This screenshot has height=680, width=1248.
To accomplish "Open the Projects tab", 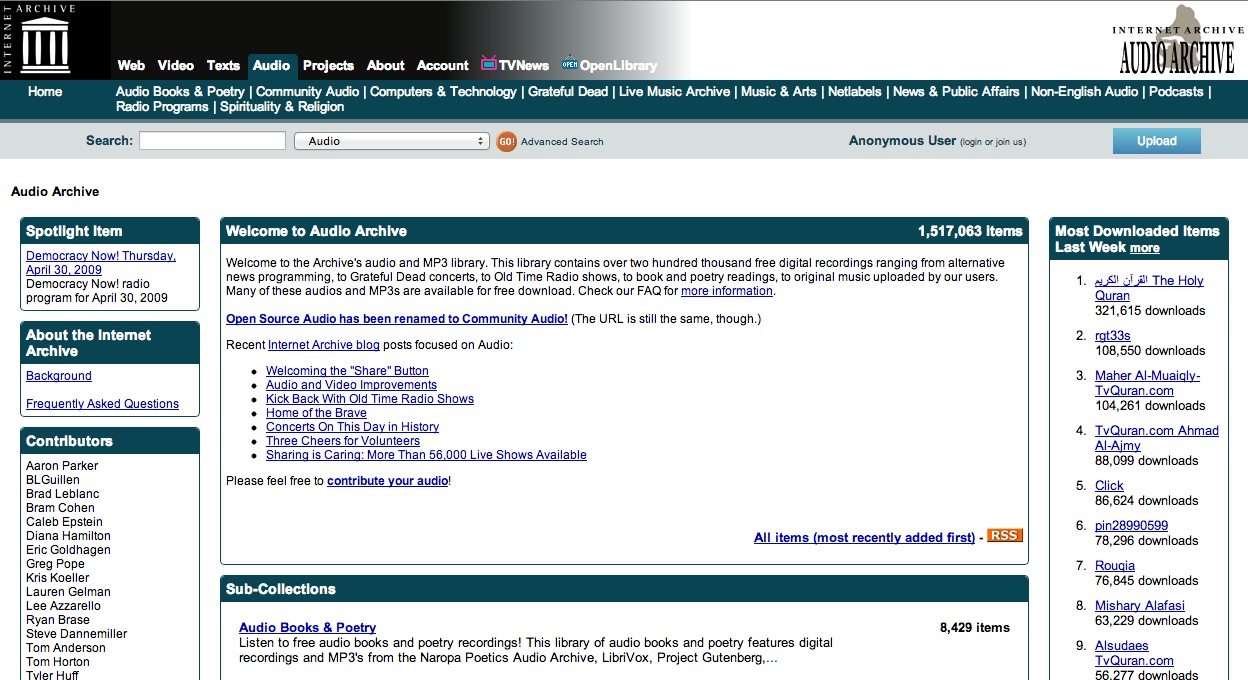I will tap(328, 65).
